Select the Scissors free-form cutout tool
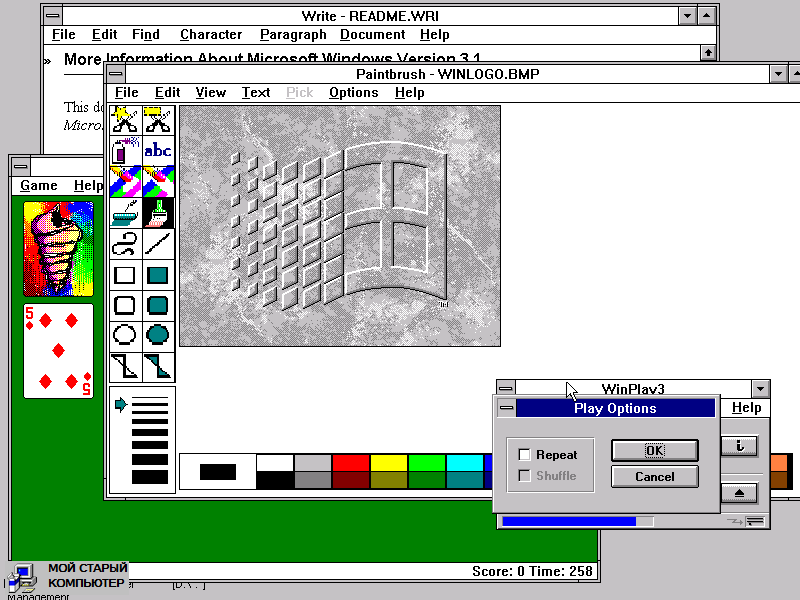The width and height of the screenshot is (800, 600). coord(125,120)
